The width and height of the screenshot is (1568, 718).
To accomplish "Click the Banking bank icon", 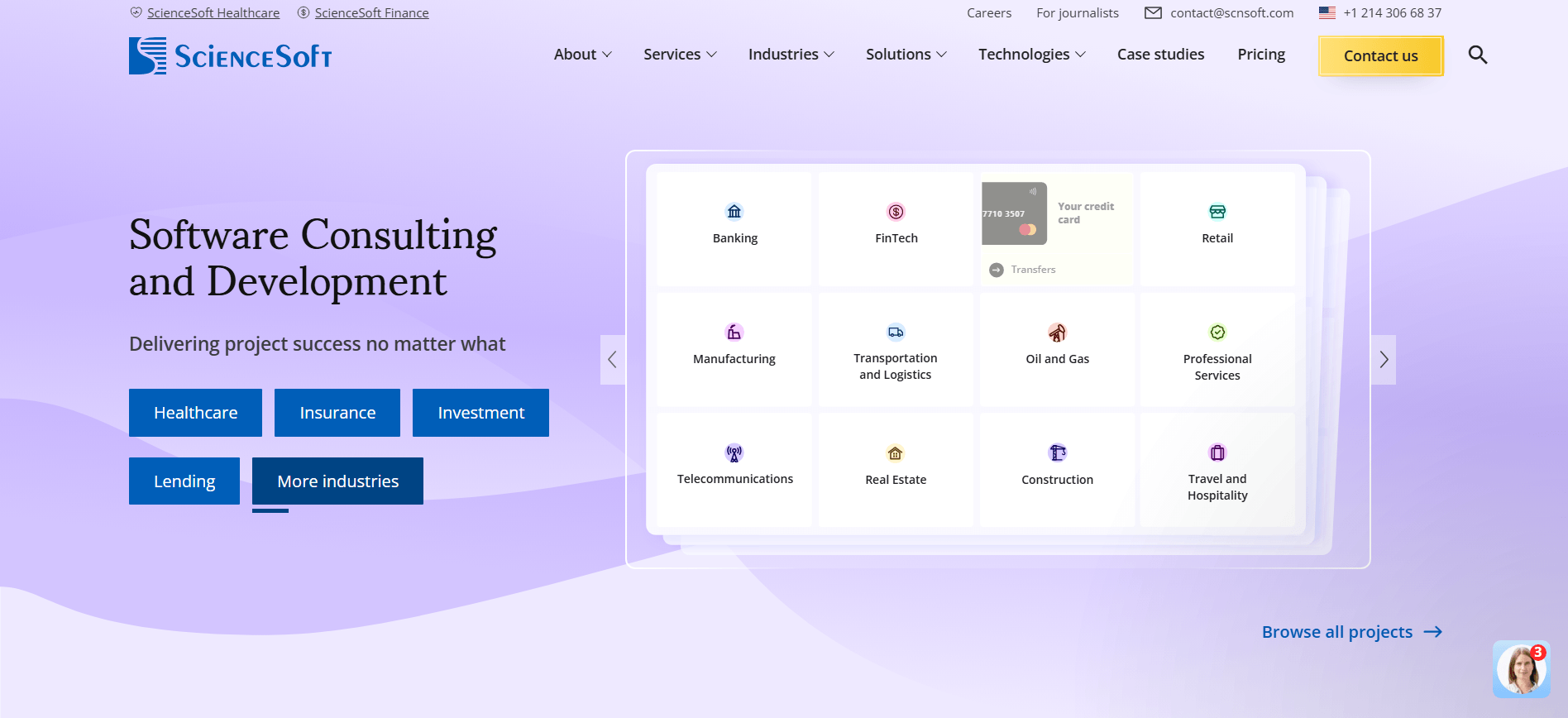I will (734, 212).
